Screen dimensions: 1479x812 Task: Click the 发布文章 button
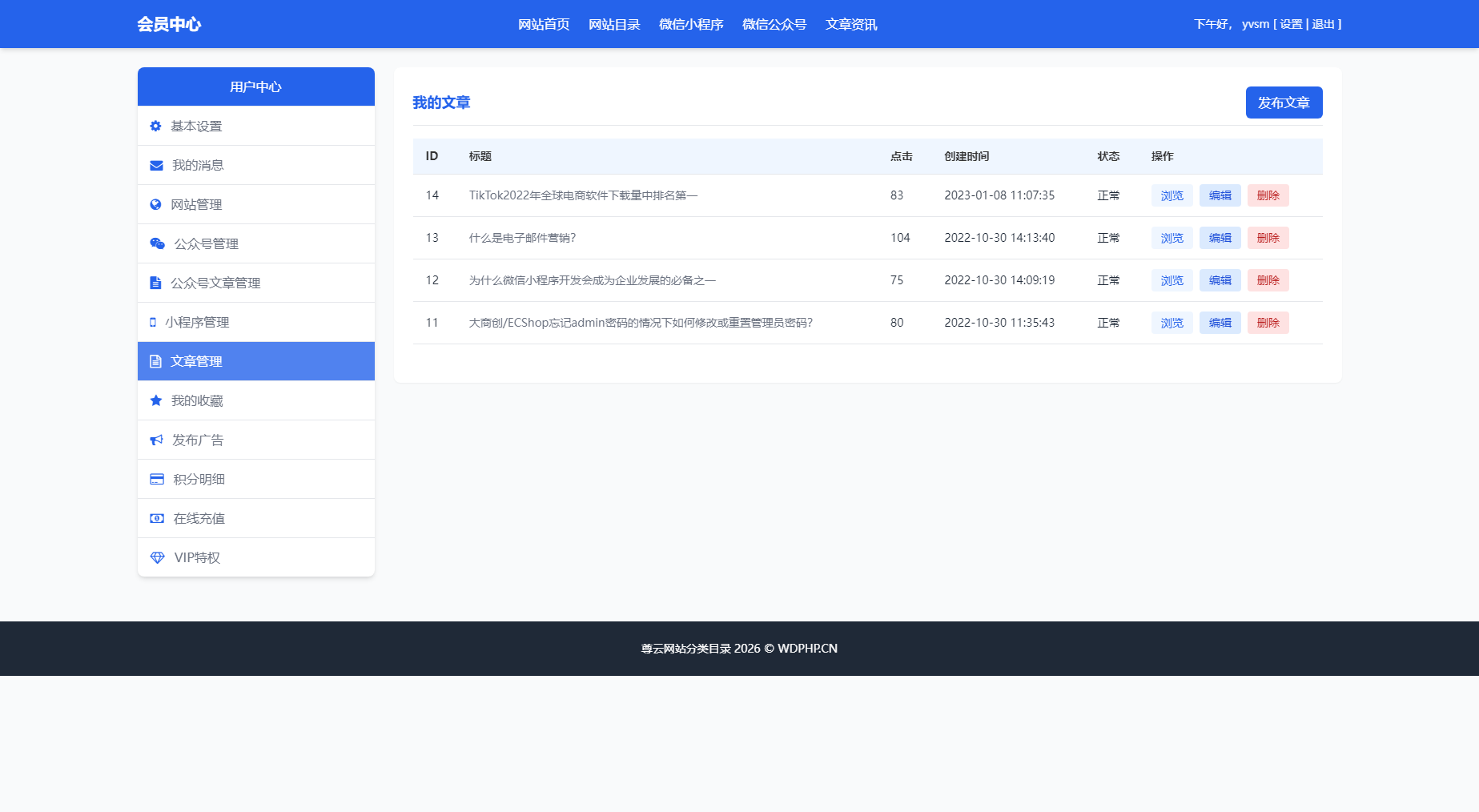coord(1284,103)
